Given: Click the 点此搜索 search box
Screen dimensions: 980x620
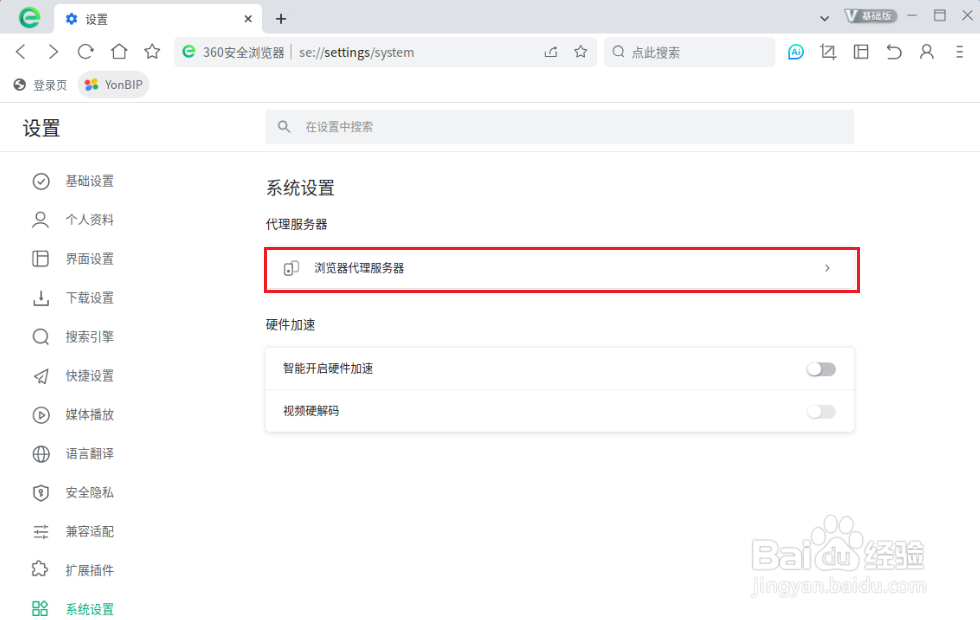Looking at the screenshot, I should point(689,52).
